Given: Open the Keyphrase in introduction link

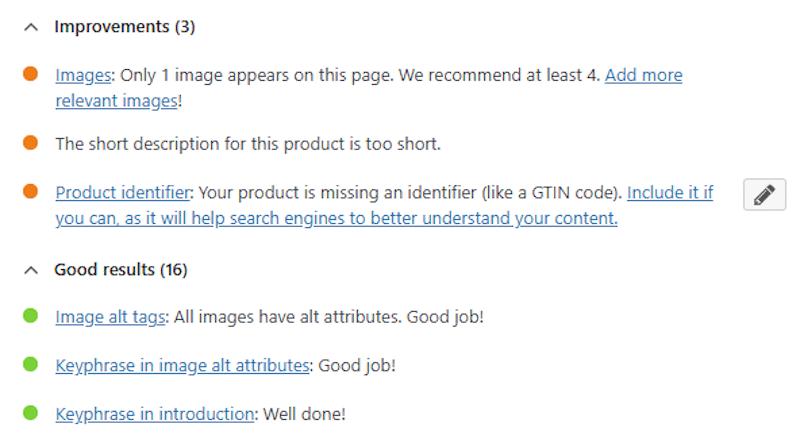Looking at the screenshot, I should (x=154, y=414).
